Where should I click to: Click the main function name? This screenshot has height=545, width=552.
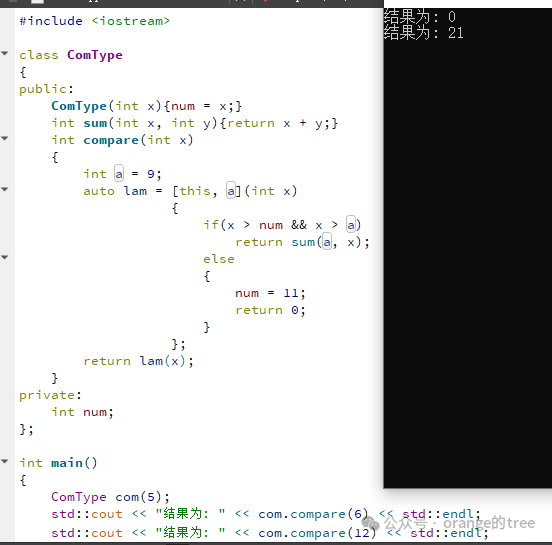click(x=67, y=463)
